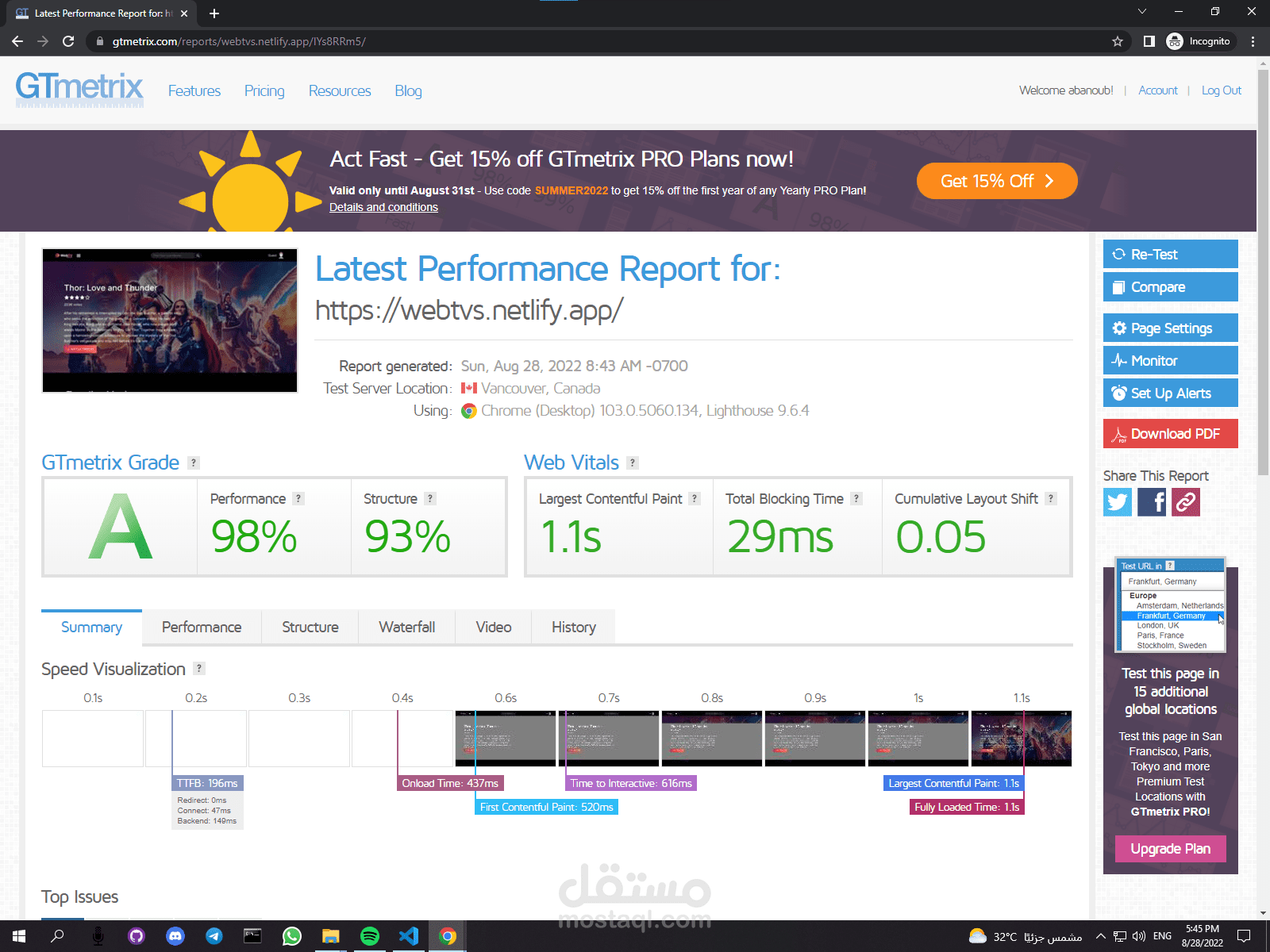Go to the Pricing page

(264, 91)
